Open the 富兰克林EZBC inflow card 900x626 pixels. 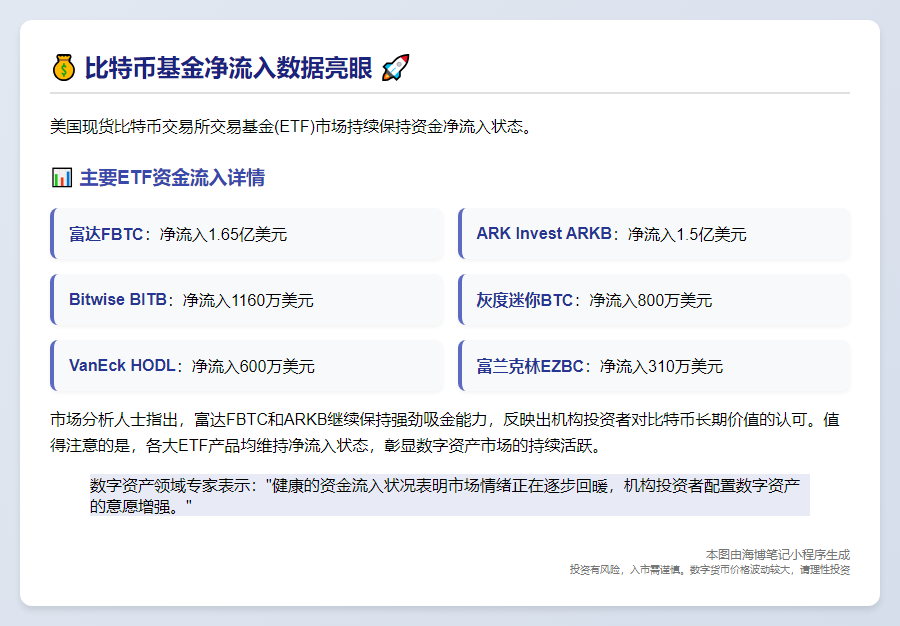click(x=654, y=366)
